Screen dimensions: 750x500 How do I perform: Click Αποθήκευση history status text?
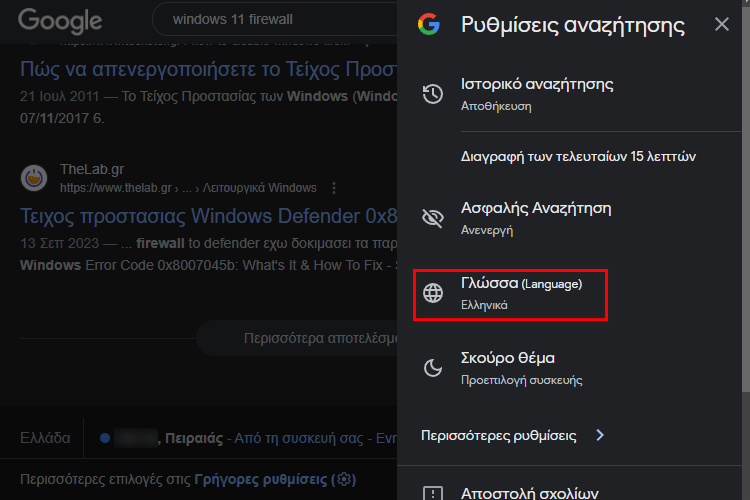tap(496, 106)
